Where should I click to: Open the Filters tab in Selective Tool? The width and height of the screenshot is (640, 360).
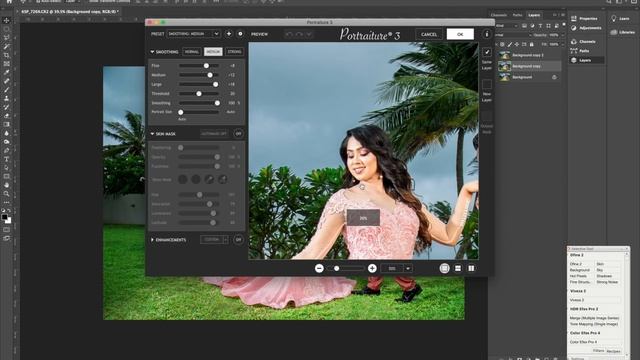pos(598,351)
